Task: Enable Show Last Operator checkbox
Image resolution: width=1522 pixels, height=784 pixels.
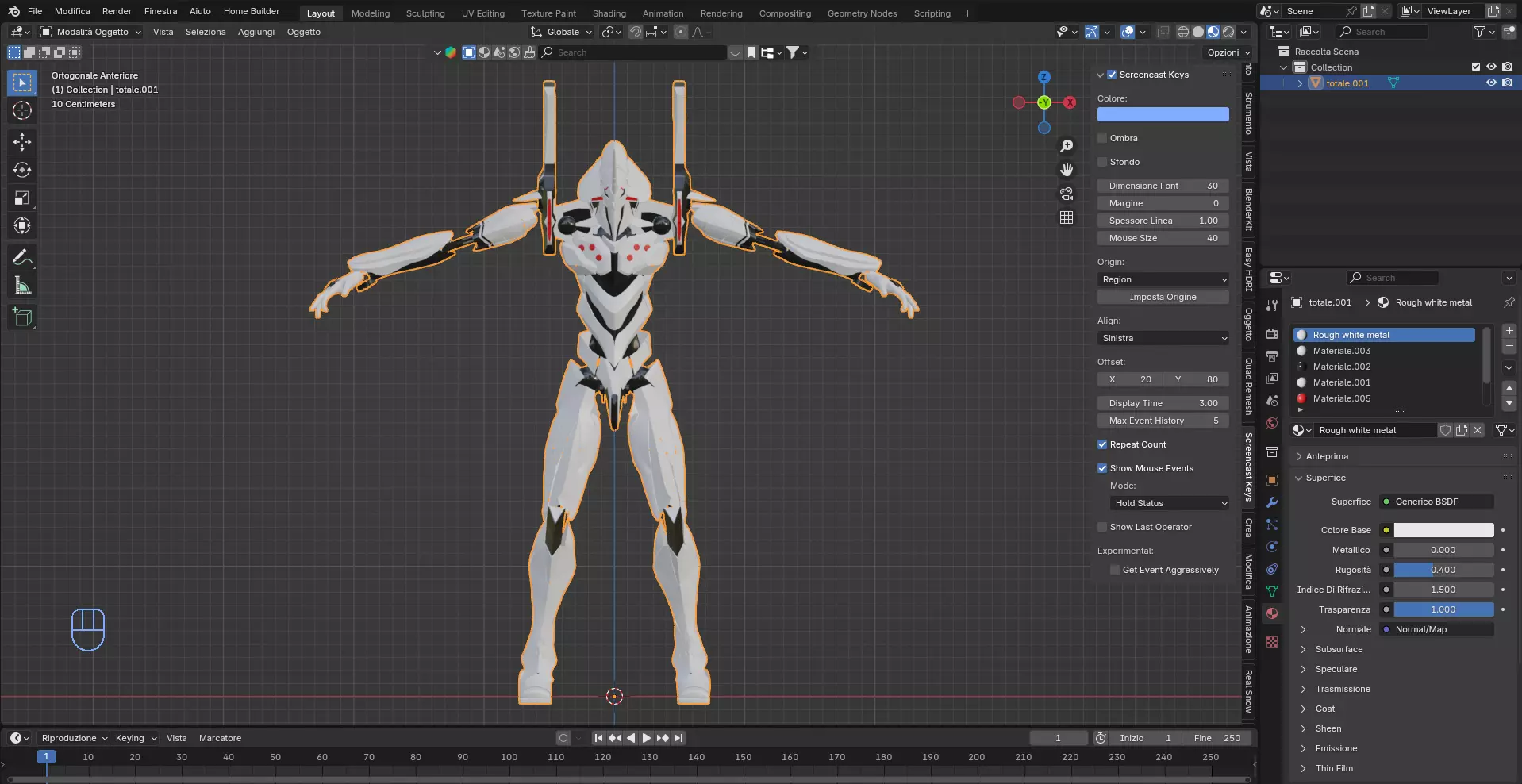Action: click(1102, 527)
